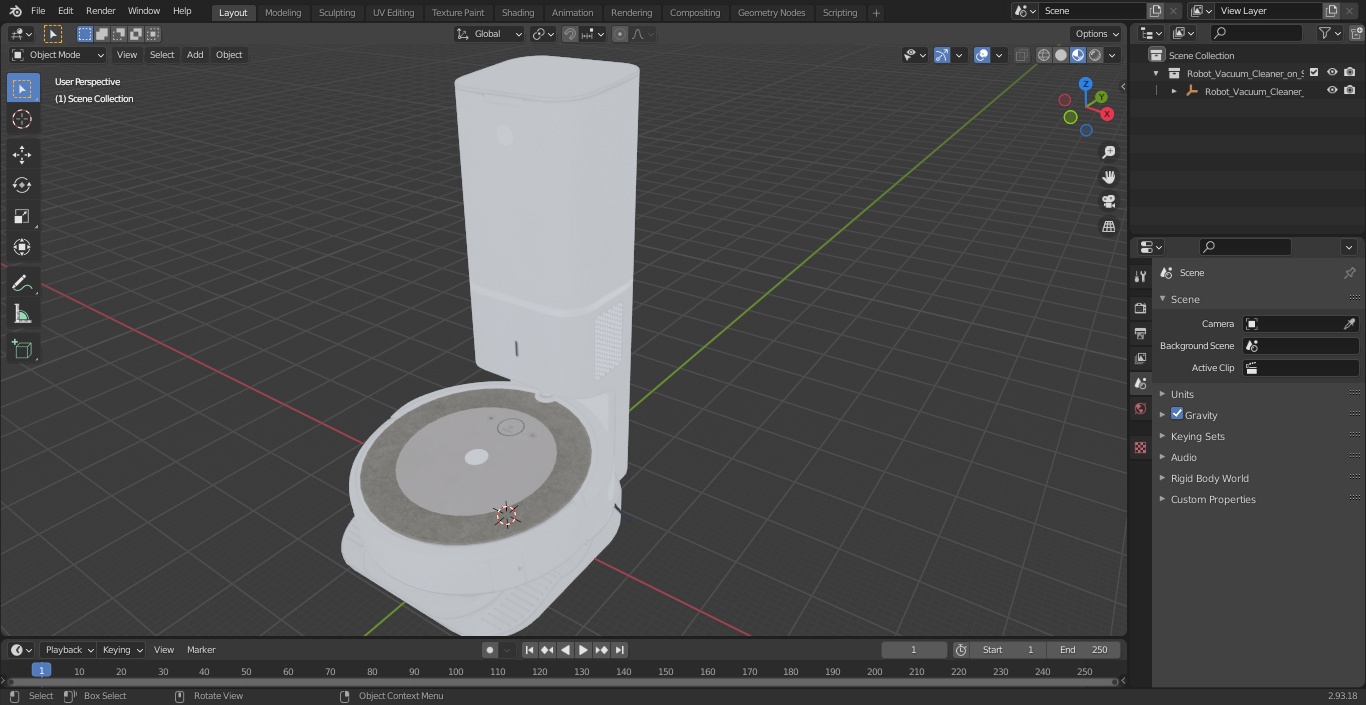This screenshot has height=705, width=1366.
Task: Open the World properties tab
Action: [x=1140, y=408]
